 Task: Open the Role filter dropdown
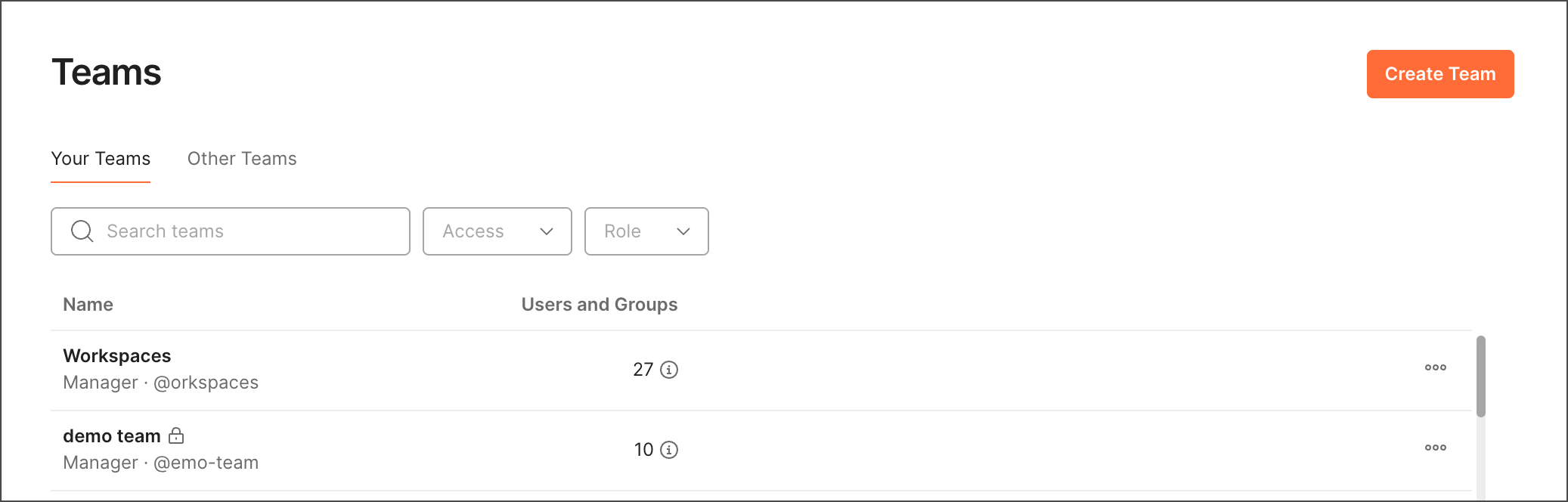tap(646, 231)
